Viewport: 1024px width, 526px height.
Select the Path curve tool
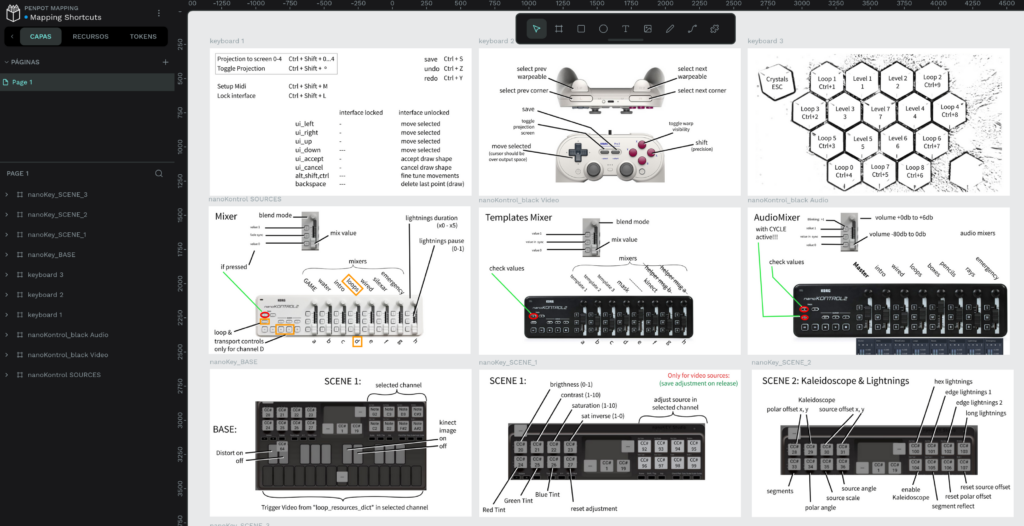(x=692, y=29)
